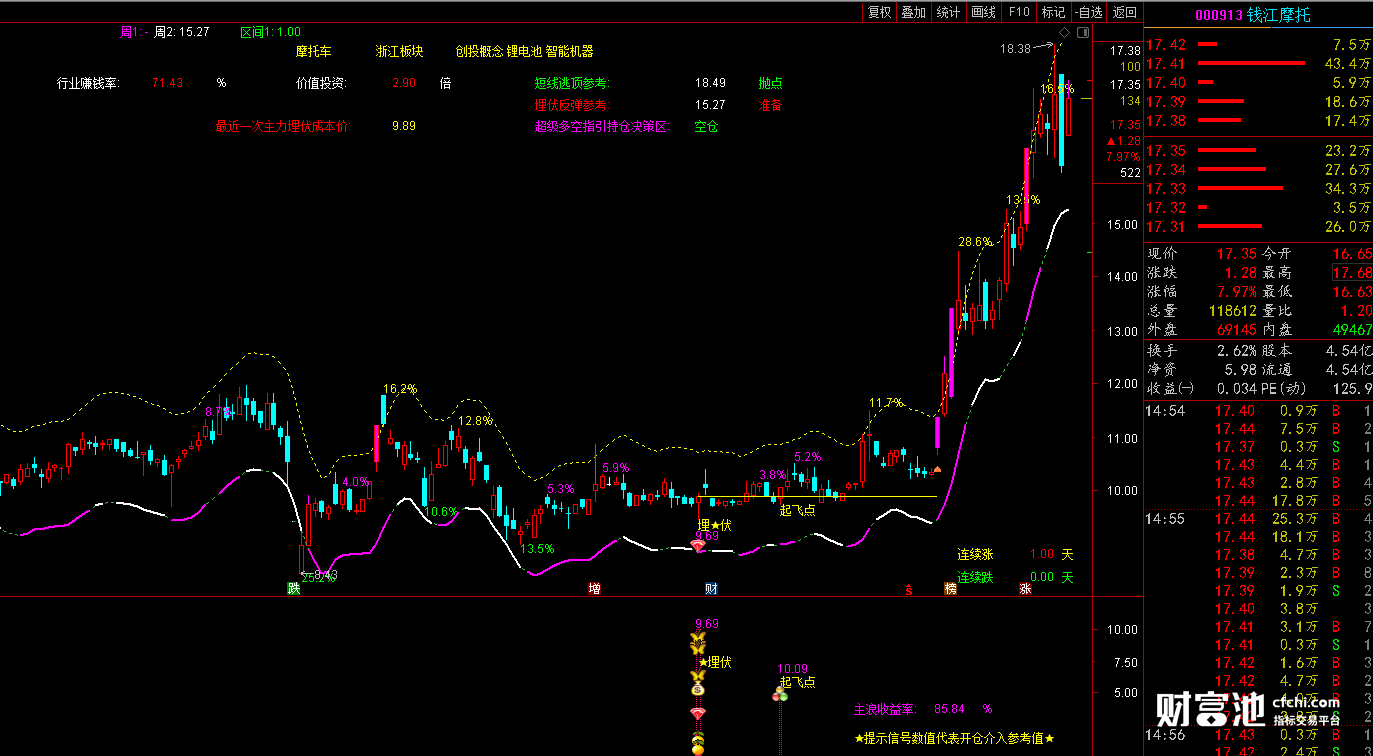Image resolution: width=1373 pixels, height=756 pixels.
Task: Click the stock title 000913 钱江摩托
Action: pos(1252,15)
